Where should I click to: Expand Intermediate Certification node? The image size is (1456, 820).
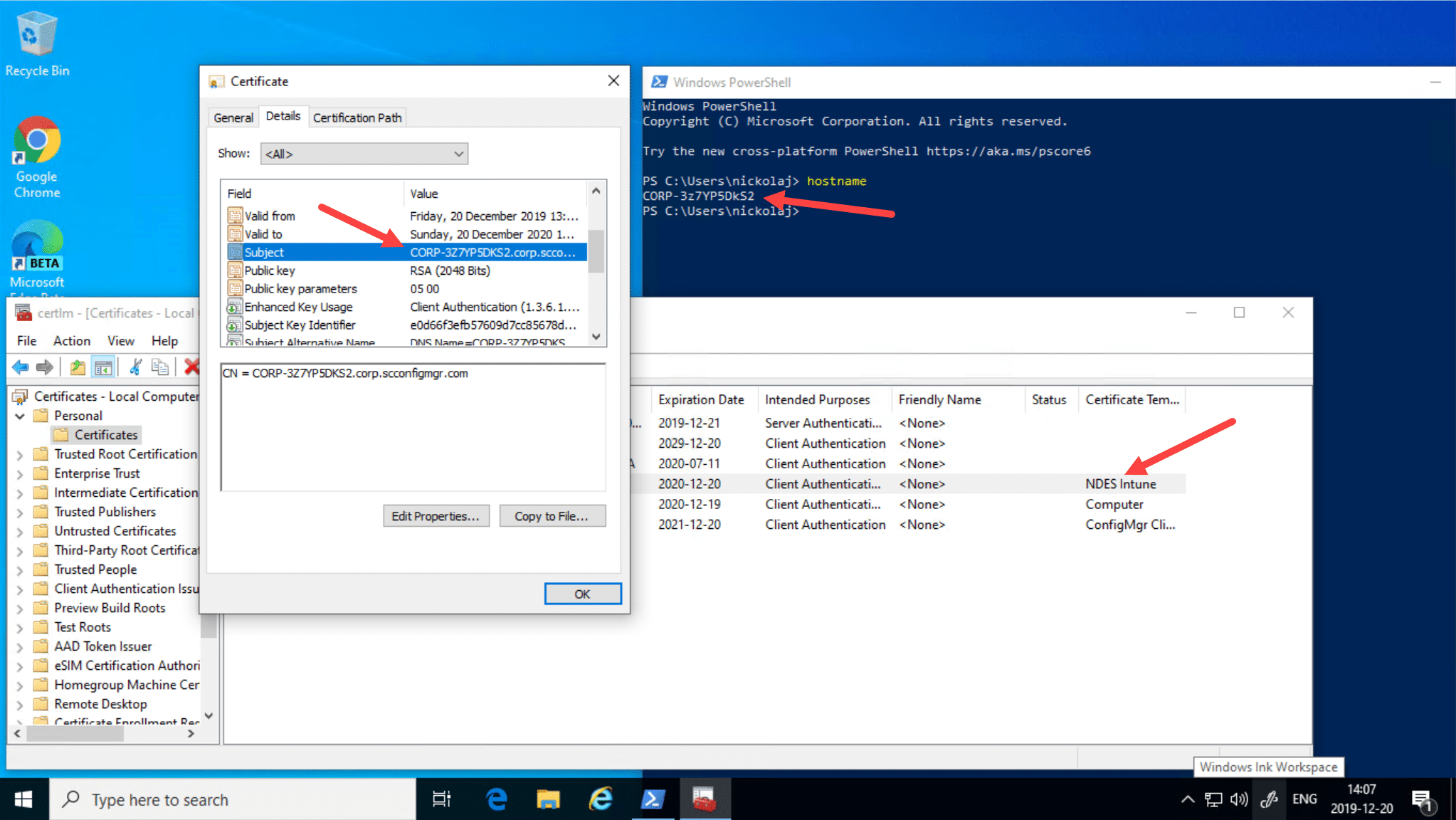tap(20, 493)
